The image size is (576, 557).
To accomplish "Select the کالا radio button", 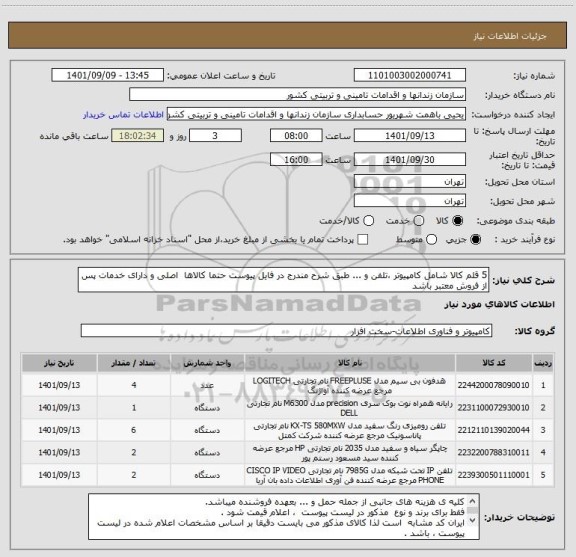I will click(458, 221).
